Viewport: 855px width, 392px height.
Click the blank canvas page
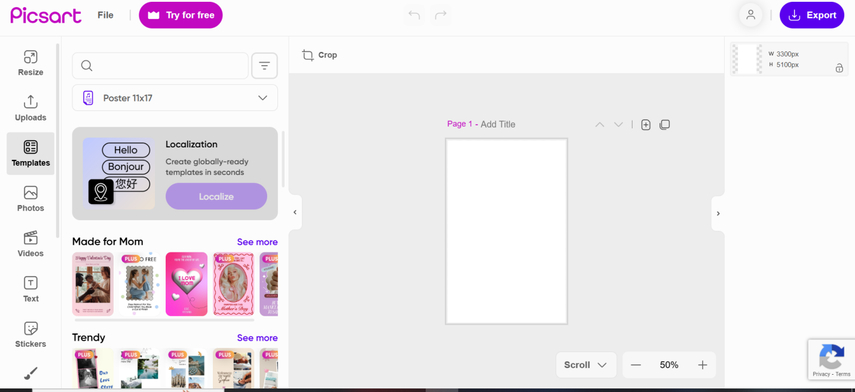(507, 231)
